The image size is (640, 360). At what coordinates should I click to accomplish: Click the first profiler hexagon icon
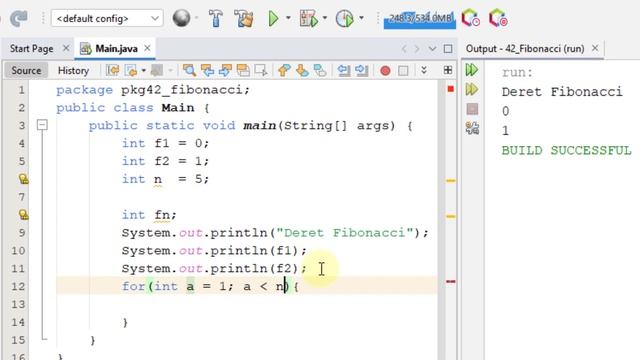point(470,18)
